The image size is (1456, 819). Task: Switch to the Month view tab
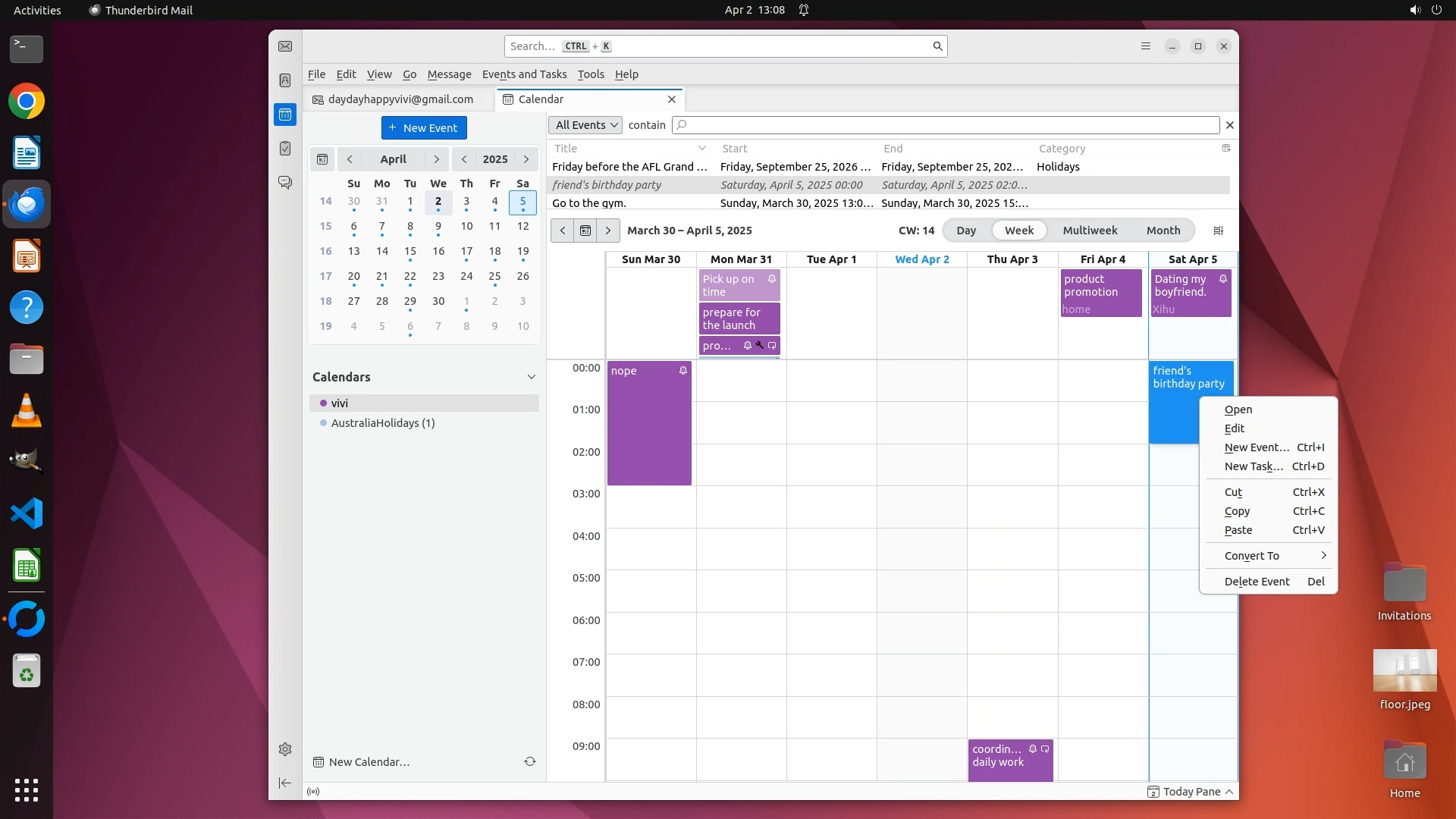pos(1163,231)
